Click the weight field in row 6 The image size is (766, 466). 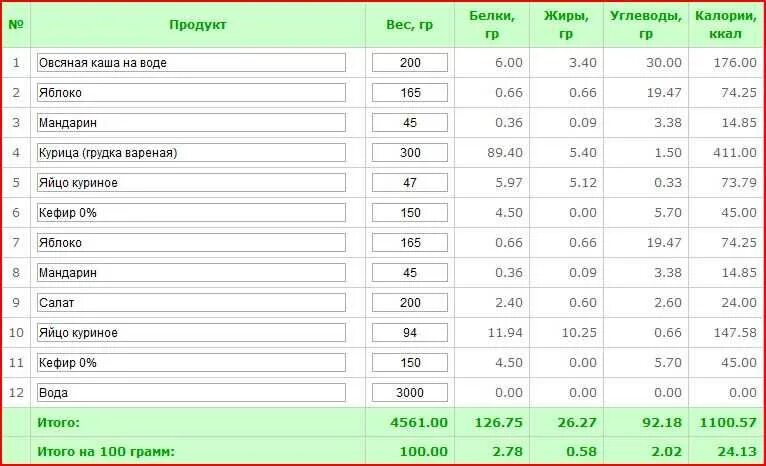pos(410,213)
